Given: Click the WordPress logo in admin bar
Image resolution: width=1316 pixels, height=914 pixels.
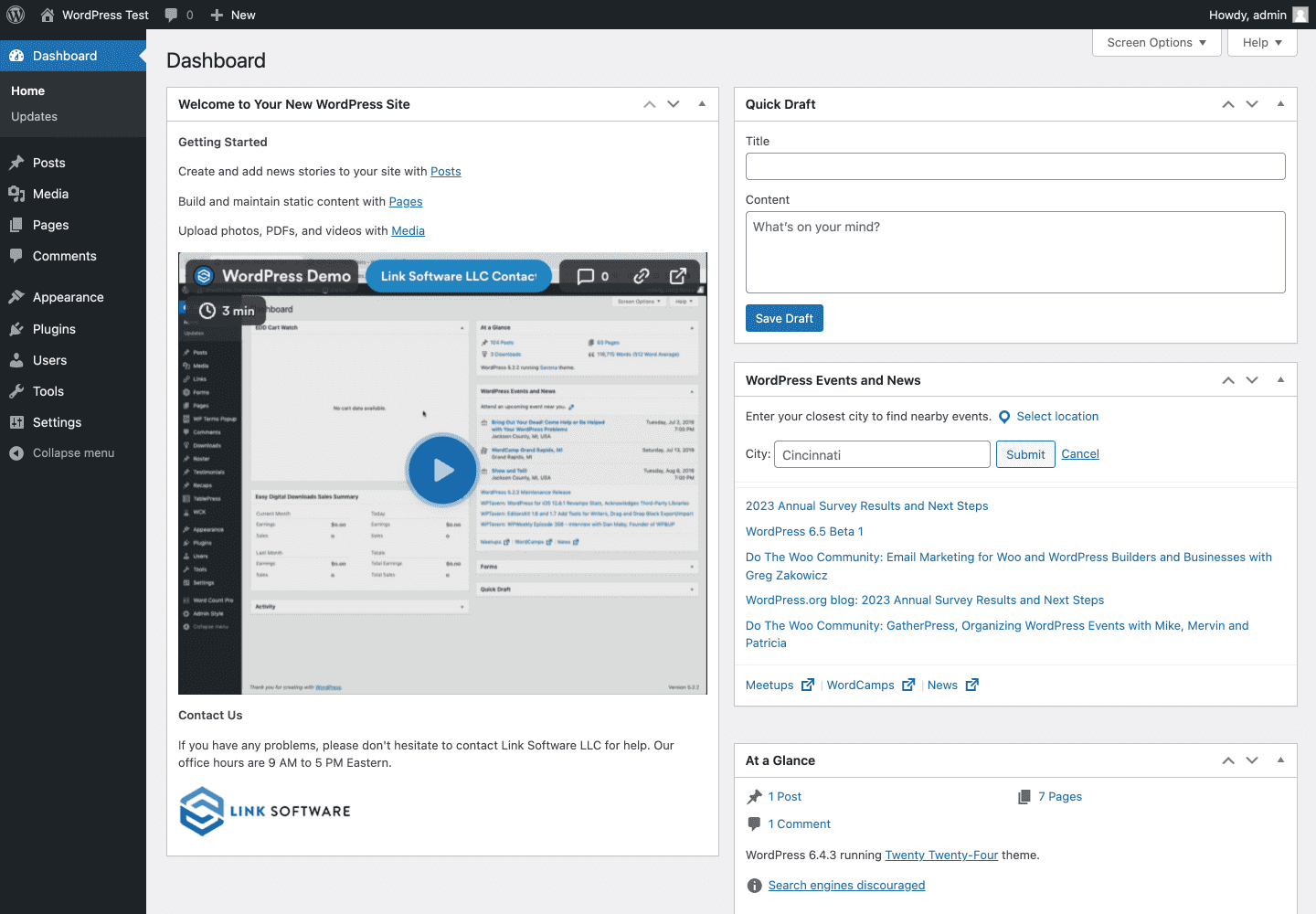Looking at the screenshot, I should [x=16, y=15].
